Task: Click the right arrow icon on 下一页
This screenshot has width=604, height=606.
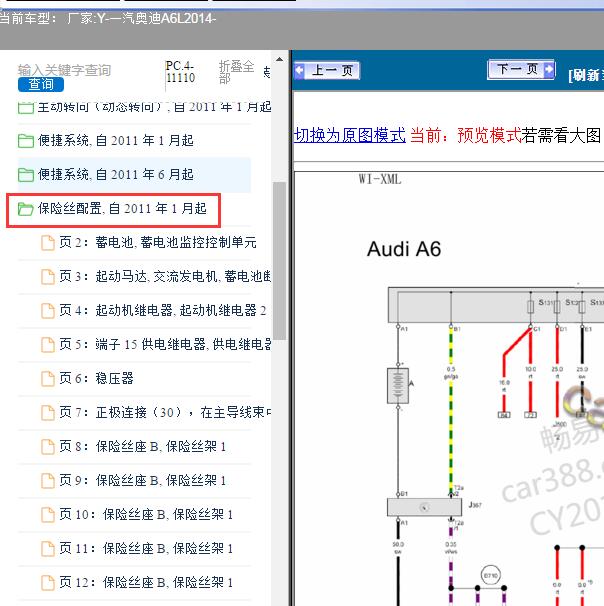Action: click(549, 69)
